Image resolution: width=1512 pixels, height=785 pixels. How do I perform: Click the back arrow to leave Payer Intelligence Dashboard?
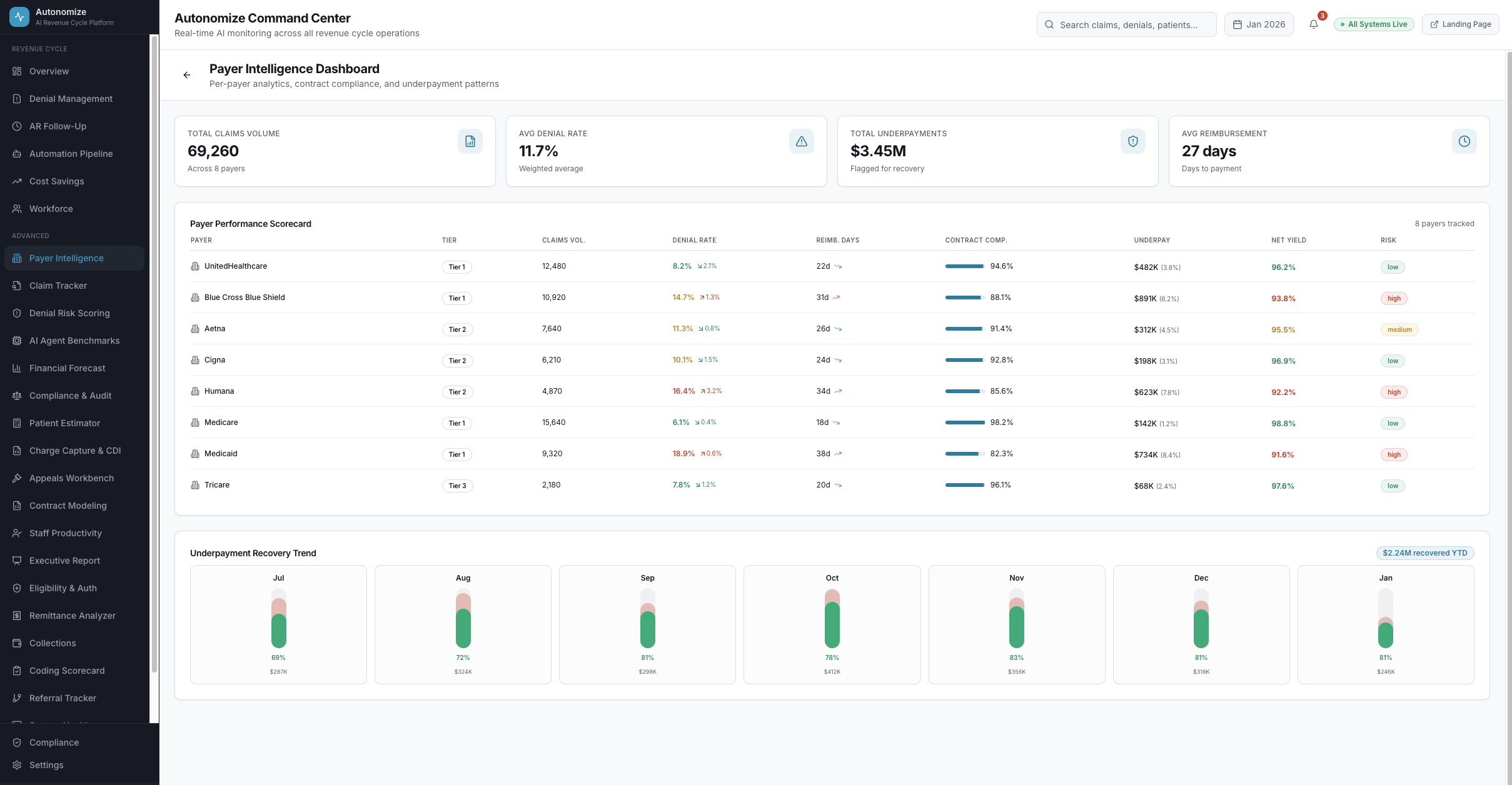click(x=186, y=75)
